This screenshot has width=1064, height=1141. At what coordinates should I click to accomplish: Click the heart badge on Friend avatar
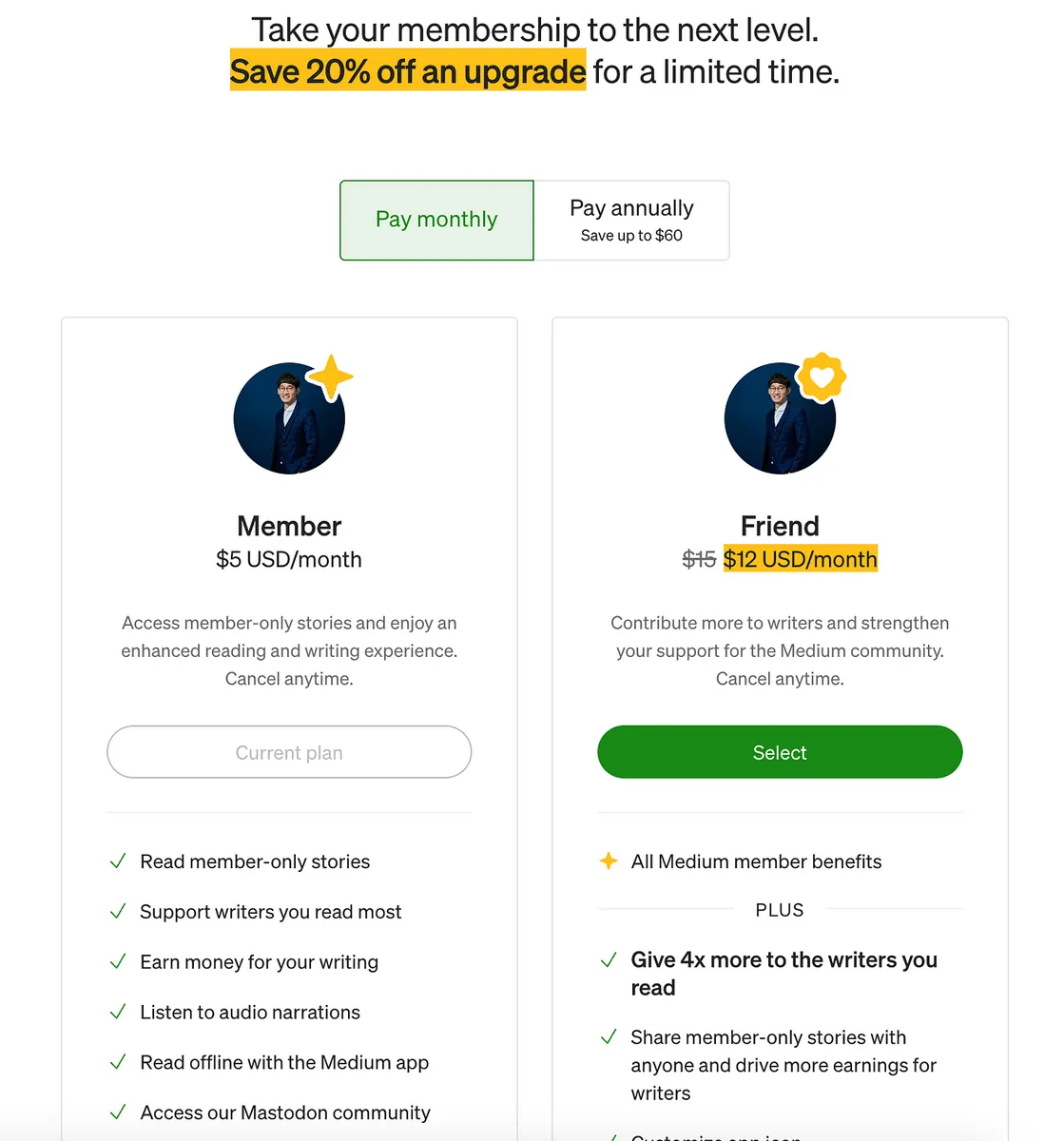pyautogui.click(x=822, y=377)
